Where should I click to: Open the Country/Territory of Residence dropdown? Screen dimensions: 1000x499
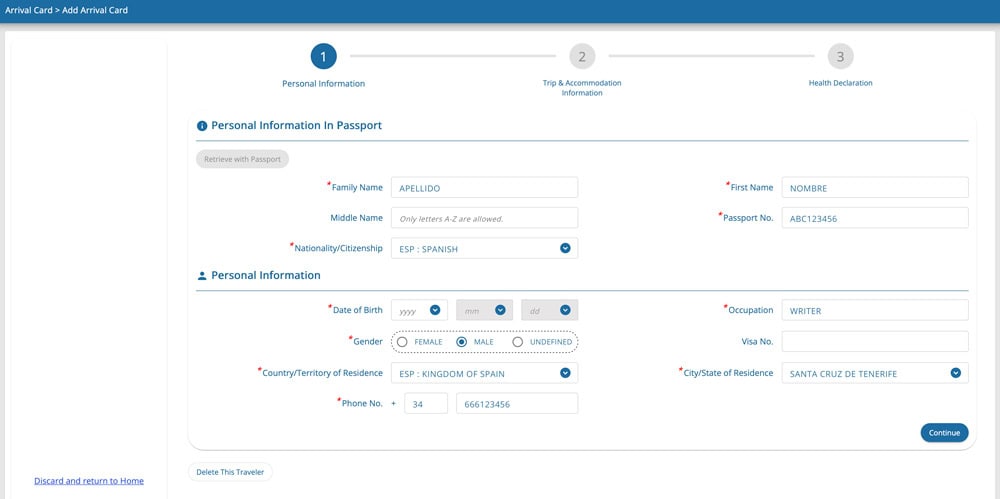484,373
